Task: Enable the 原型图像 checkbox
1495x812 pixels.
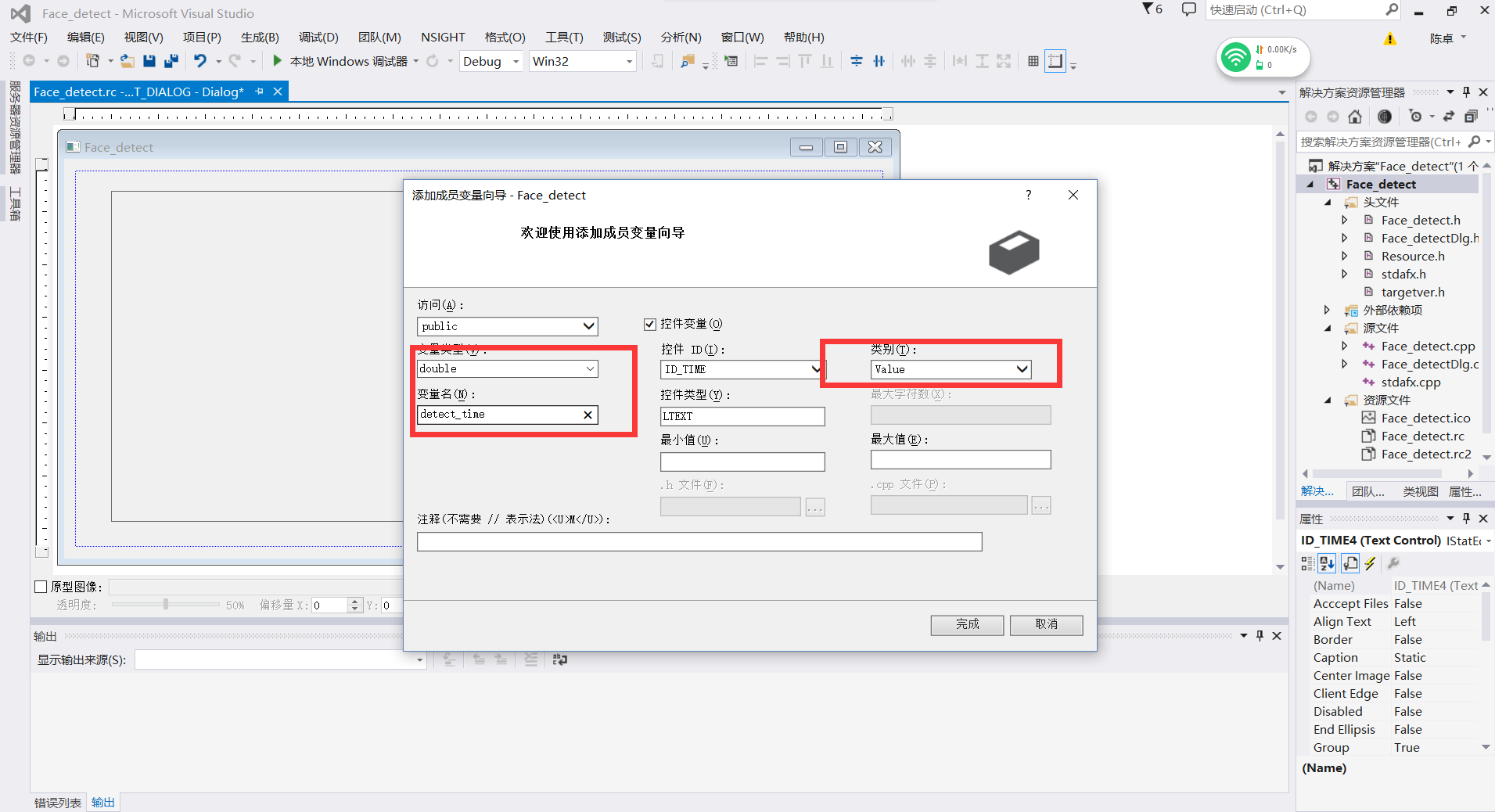Action: [41, 587]
